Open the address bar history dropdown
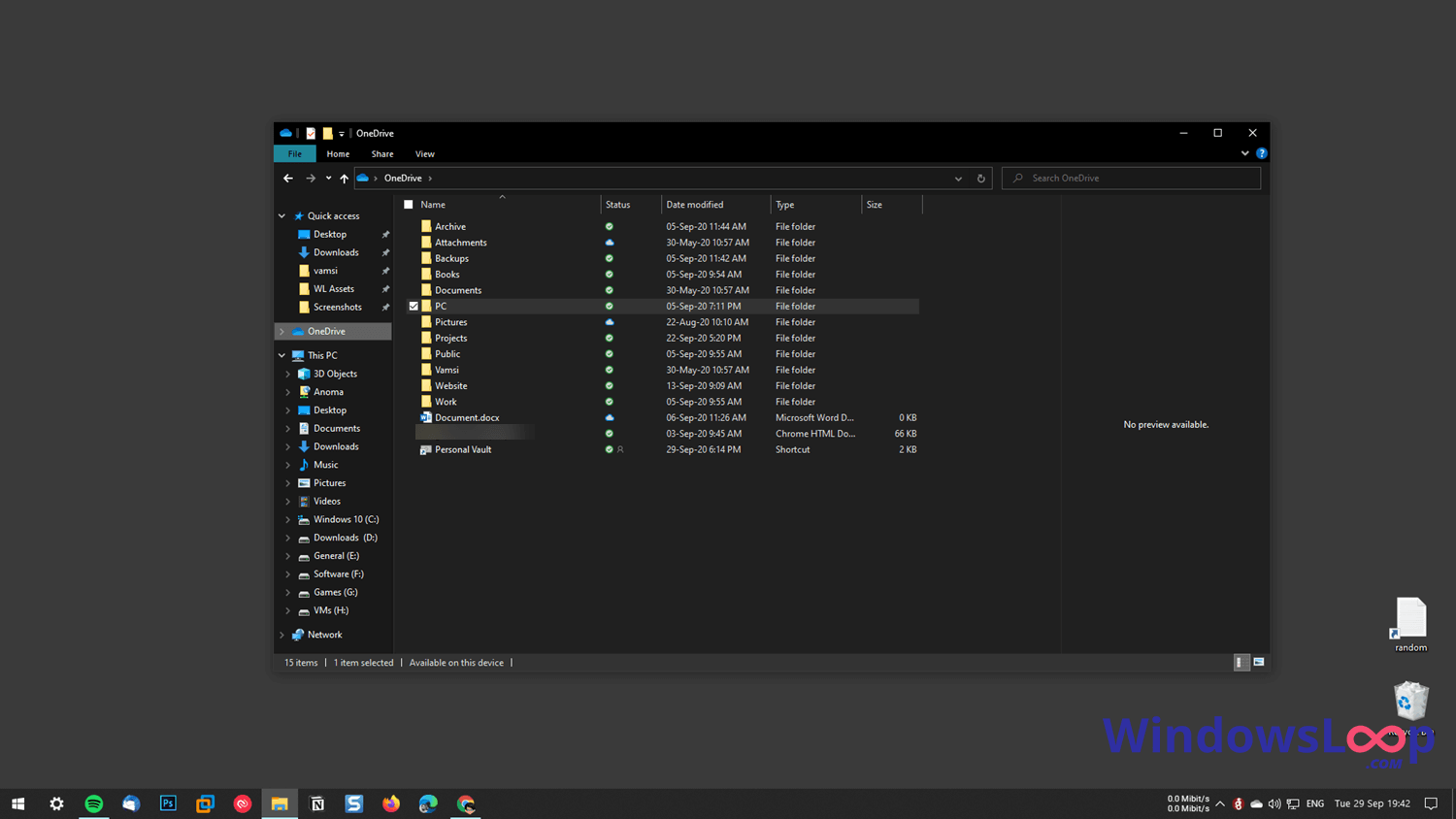The image size is (1456, 819). [958, 178]
